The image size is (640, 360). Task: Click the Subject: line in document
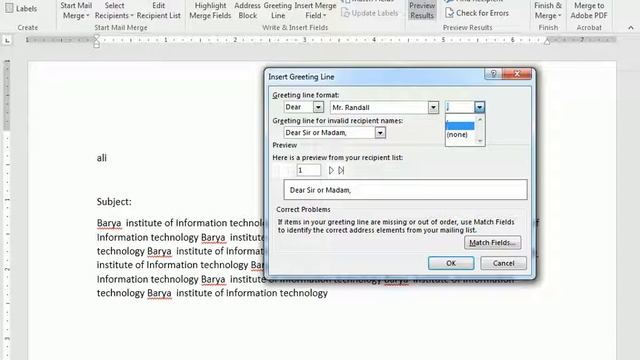coord(114,202)
